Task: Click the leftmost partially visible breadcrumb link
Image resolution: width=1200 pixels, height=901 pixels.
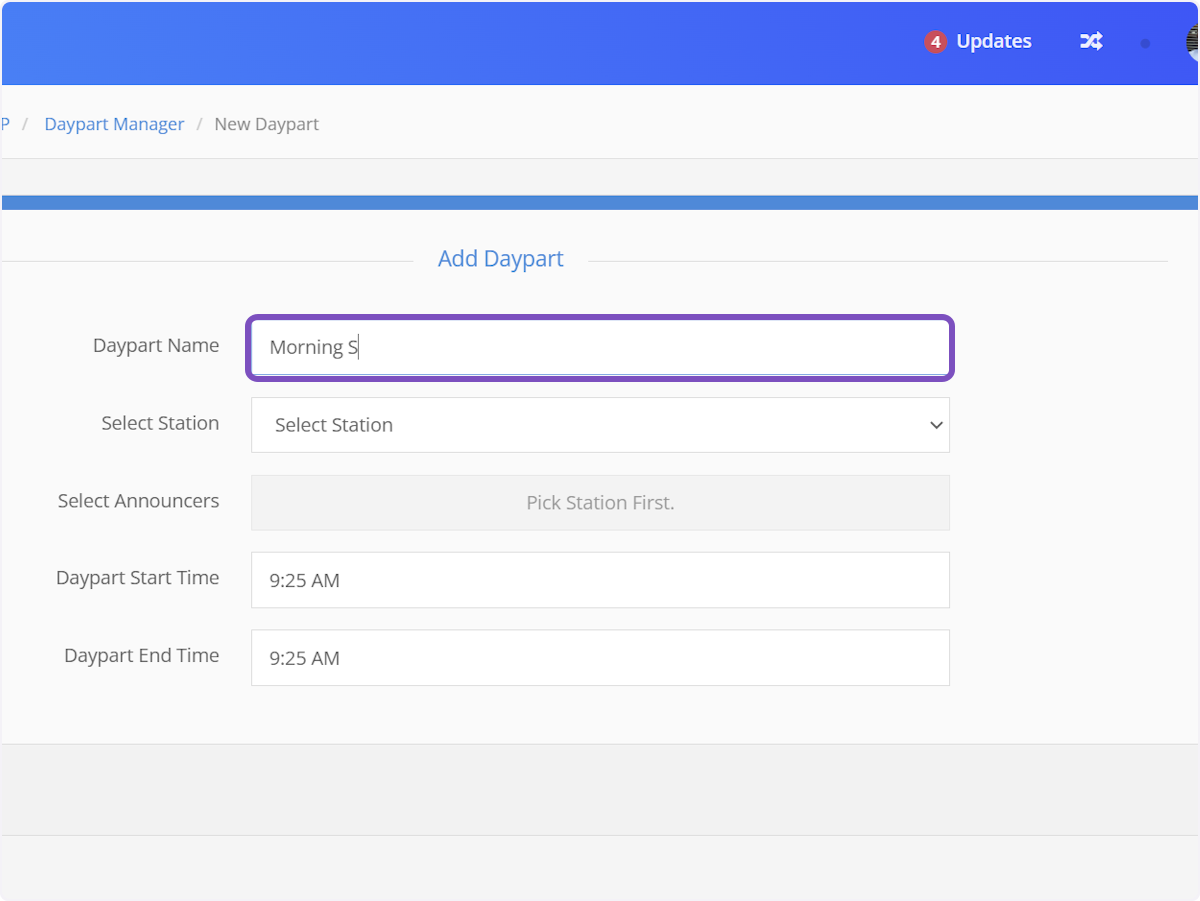Action: (x=5, y=124)
